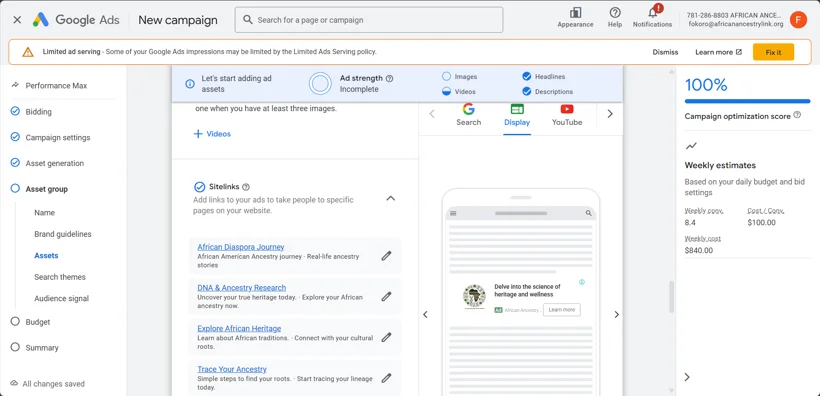The height and width of the screenshot is (396, 820).
Task: Click the Videos half-filled status circle
Action: tap(446, 92)
